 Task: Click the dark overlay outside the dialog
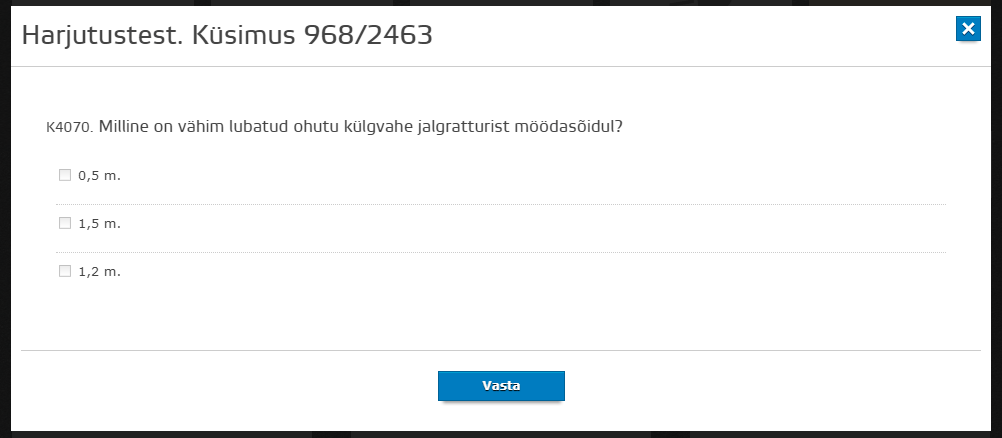pyautogui.click(x=5, y=217)
